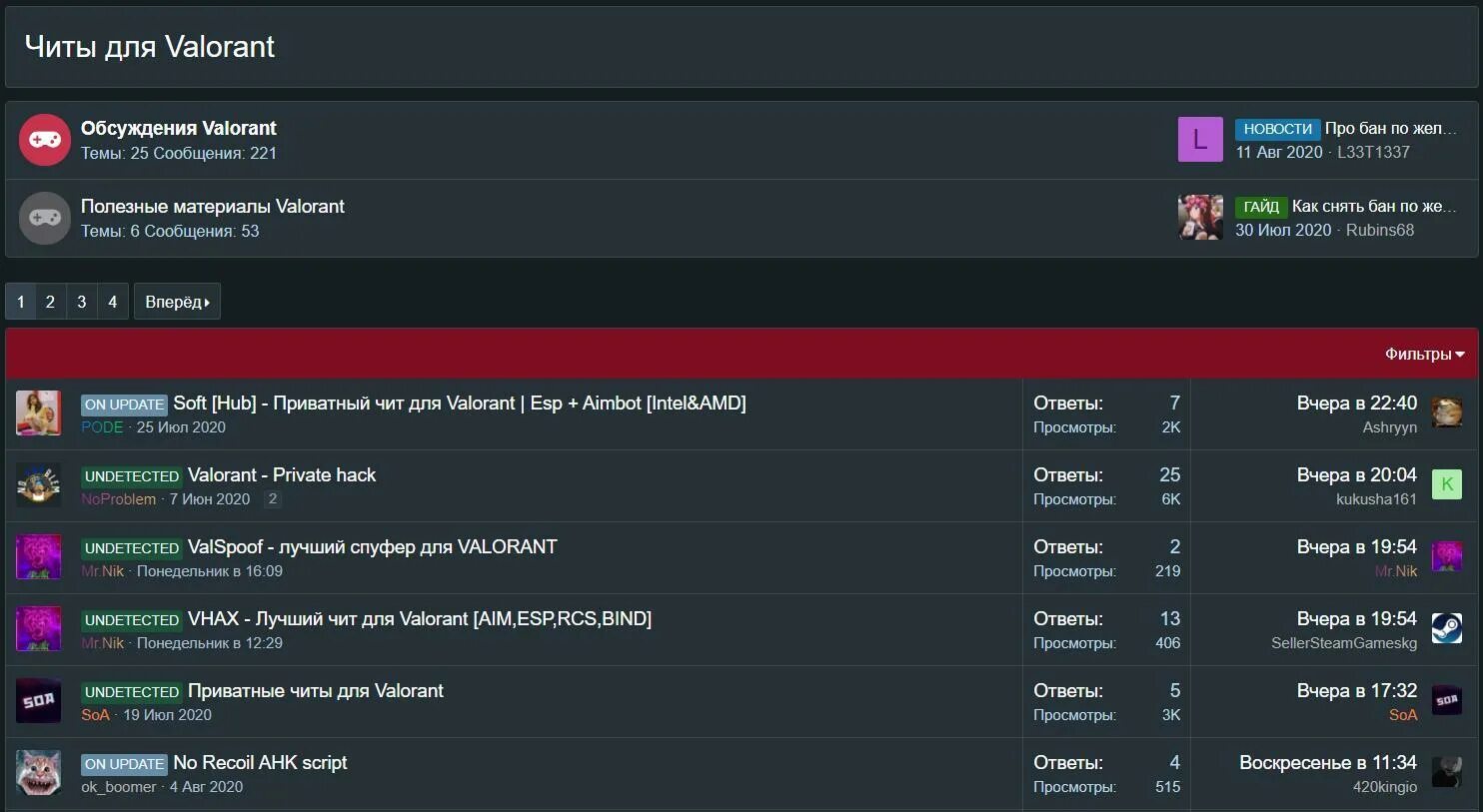Click the НОВОСТИ prefix label
Image resolution: width=1483 pixels, height=812 pixels.
[1277, 129]
